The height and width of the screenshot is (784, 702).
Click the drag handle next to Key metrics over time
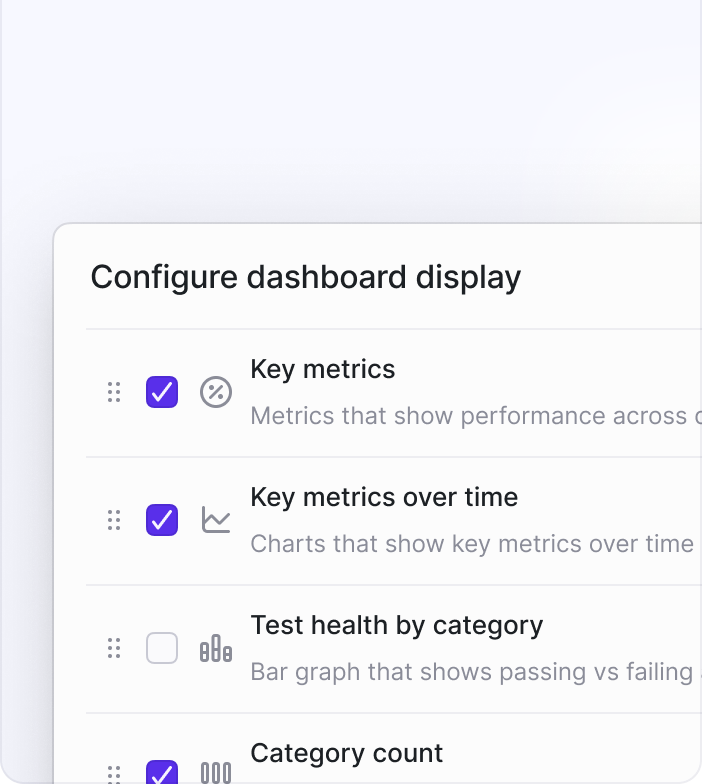pos(114,520)
